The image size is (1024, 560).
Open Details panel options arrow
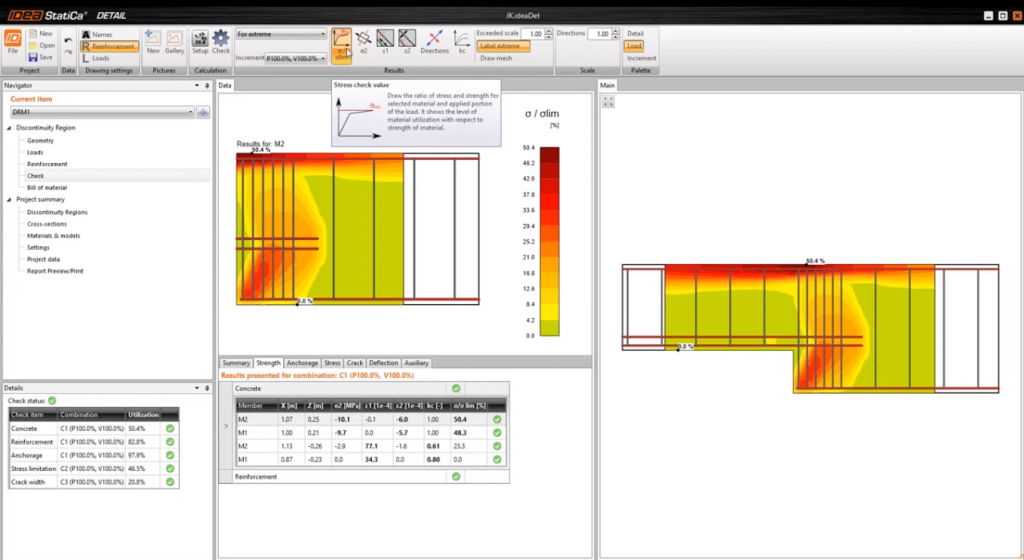tap(197, 388)
